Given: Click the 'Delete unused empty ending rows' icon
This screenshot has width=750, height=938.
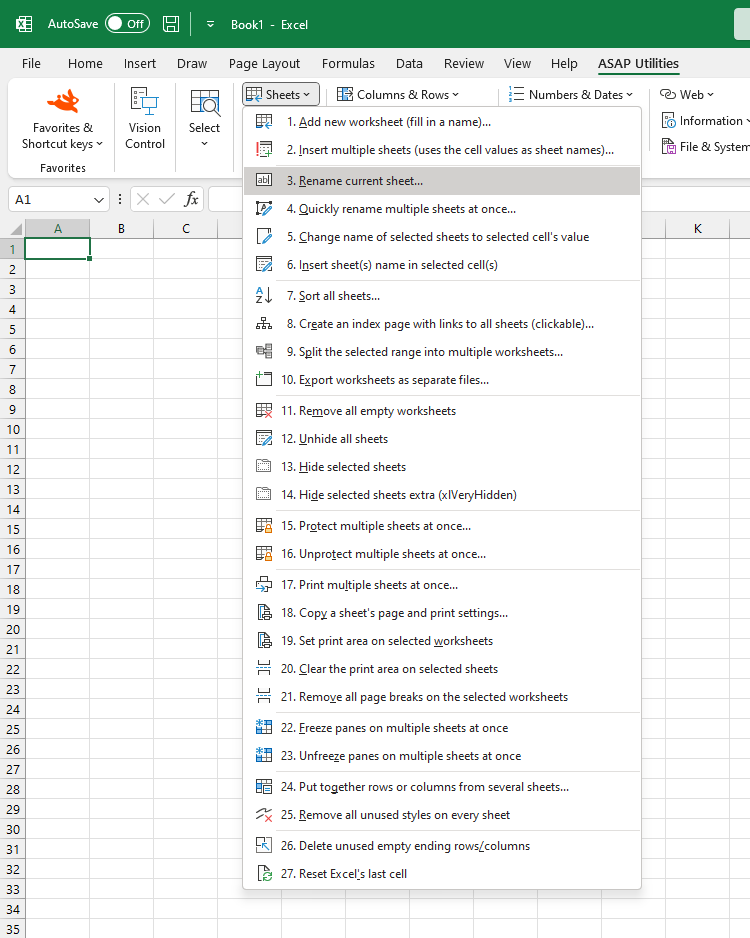Looking at the screenshot, I should point(264,845).
